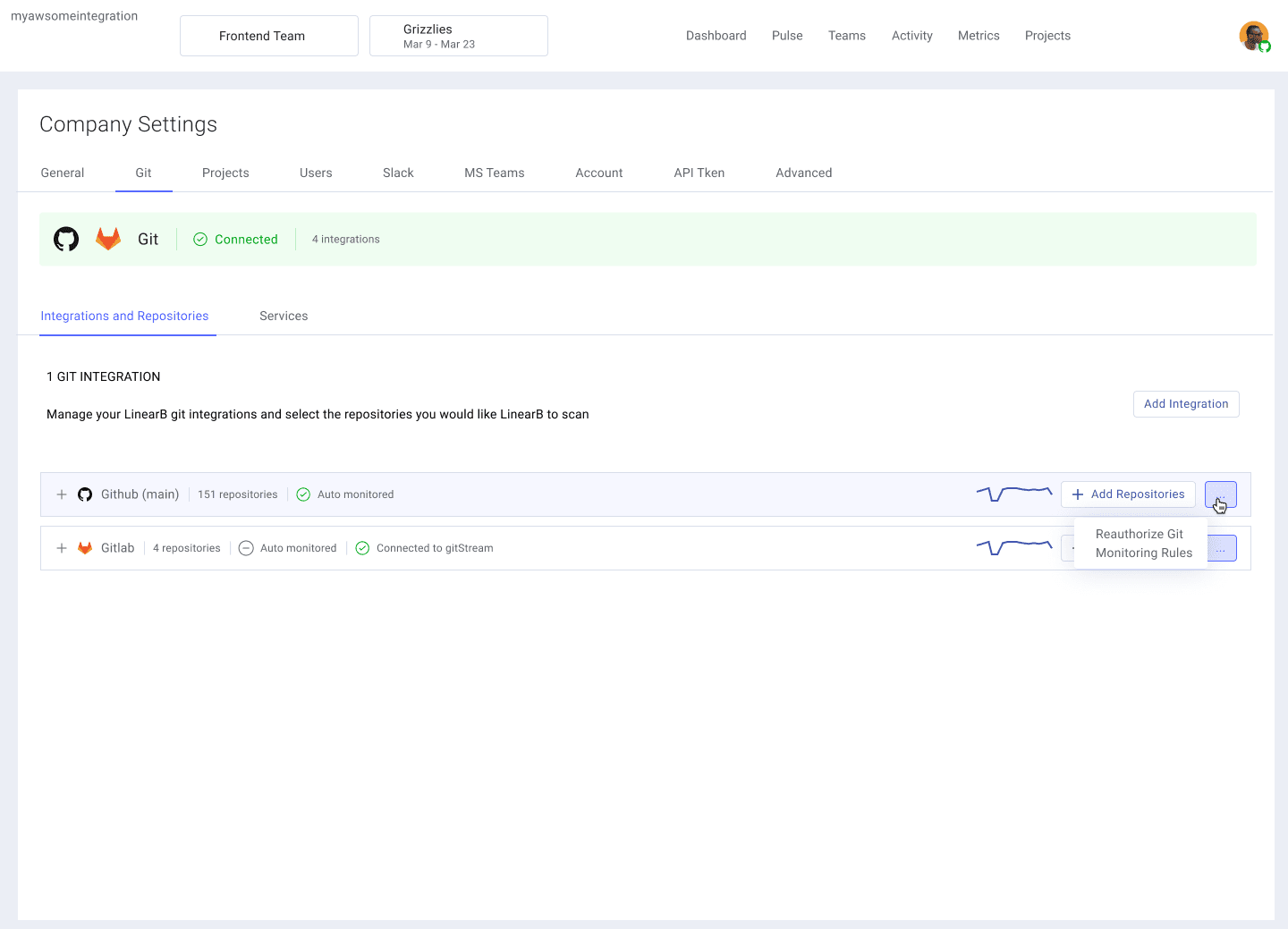The height and width of the screenshot is (929, 1288).
Task: Open the Integrations and Repositories sub-tab
Action: 124,316
